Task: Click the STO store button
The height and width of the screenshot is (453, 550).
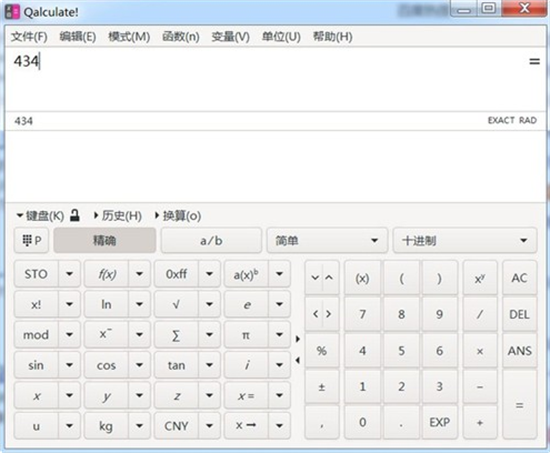Action: 36,274
